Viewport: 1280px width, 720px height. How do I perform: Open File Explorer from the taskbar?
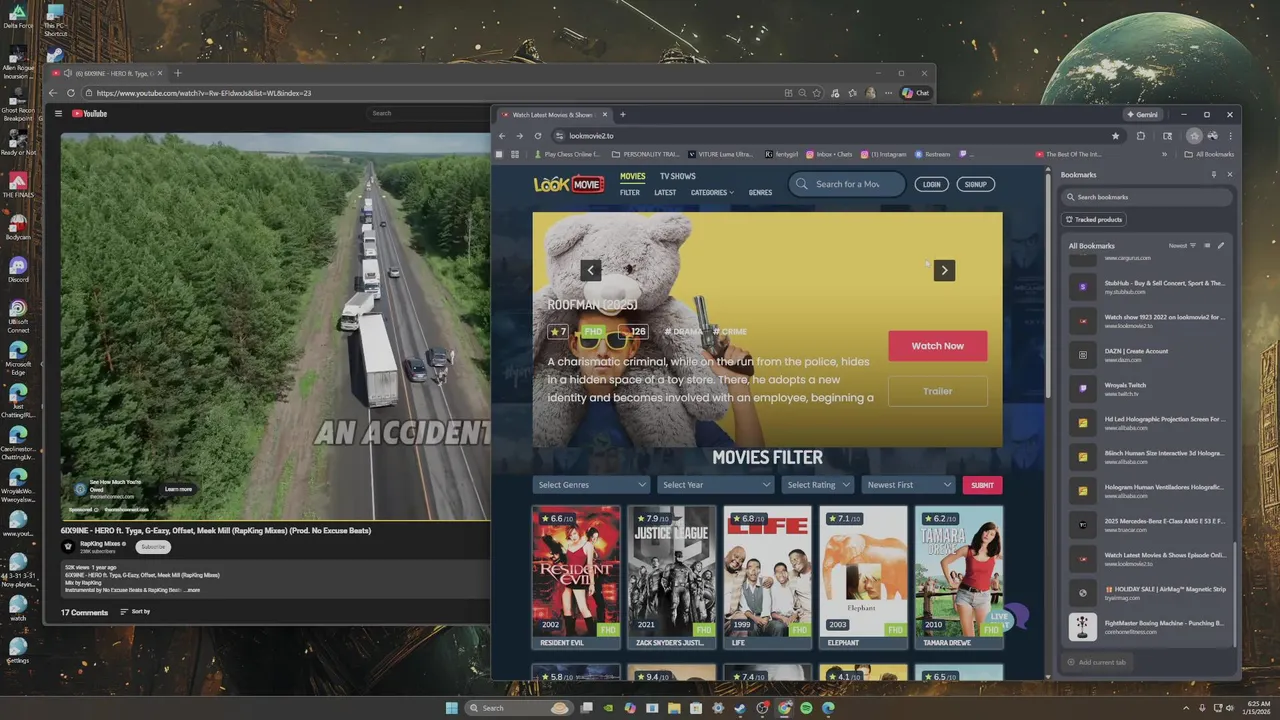pyautogui.click(x=674, y=708)
